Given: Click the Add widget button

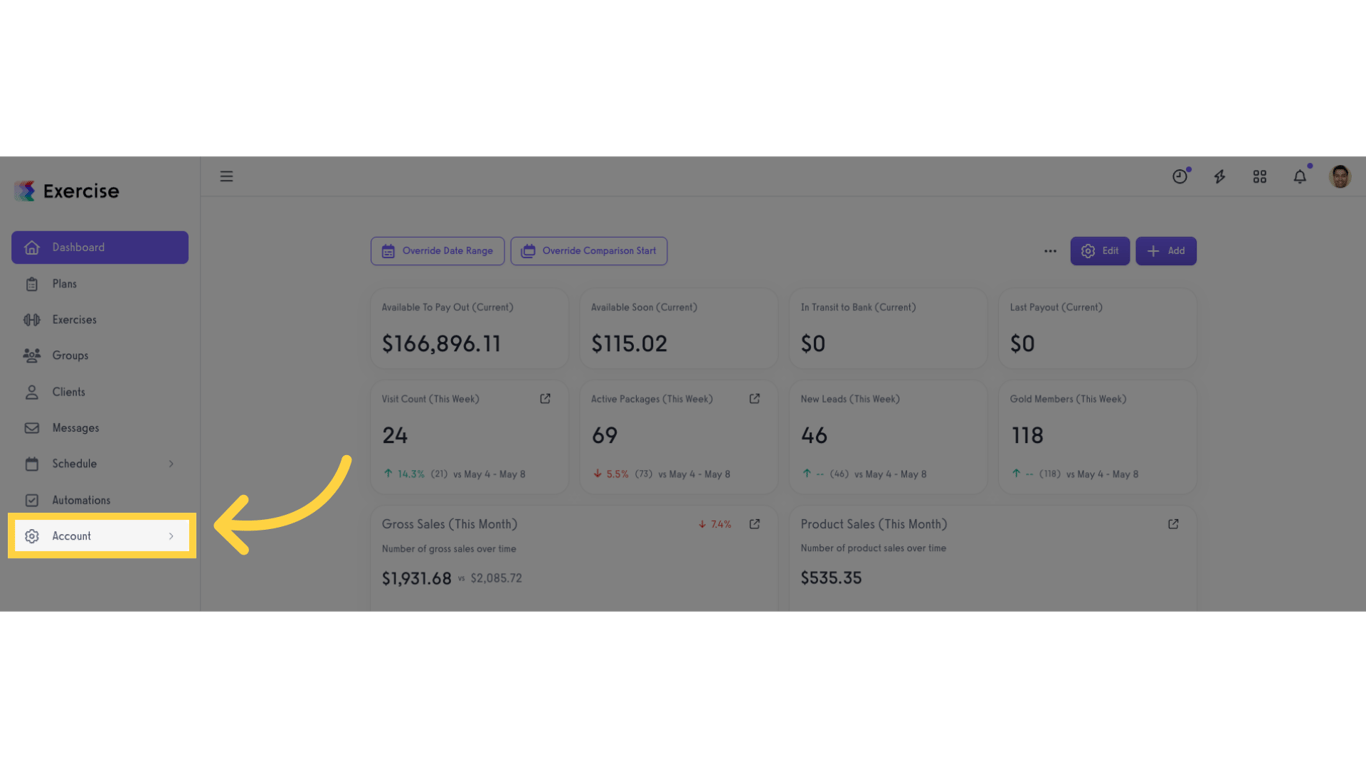Looking at the screenshot, I should [x=1166, y=251].
